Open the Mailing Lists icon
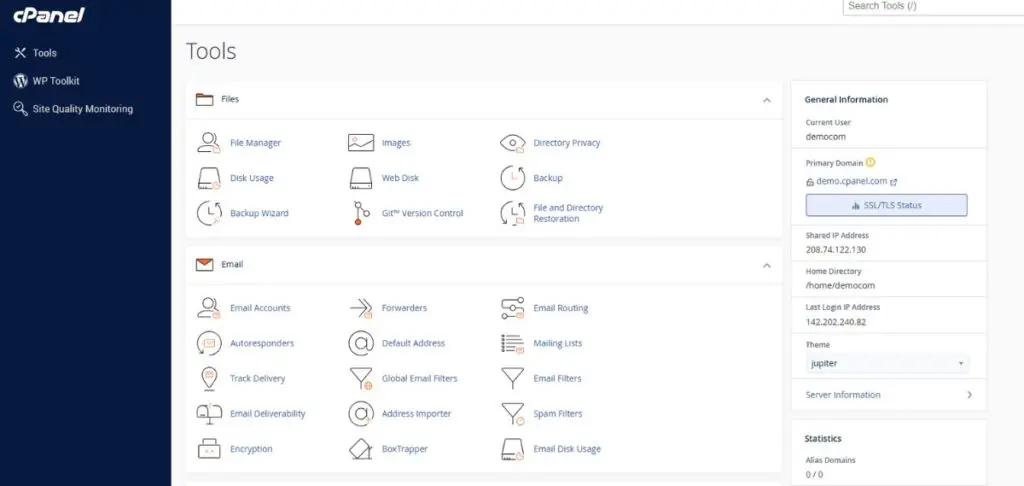Viewport: 1024px width, 486px height. (x=513, y=343)
